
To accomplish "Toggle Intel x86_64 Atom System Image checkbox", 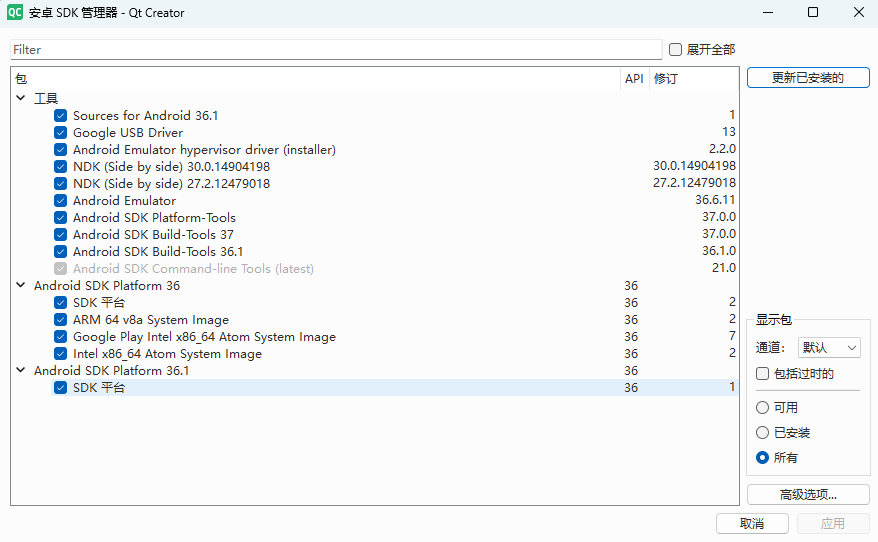I will coord(60,354).
